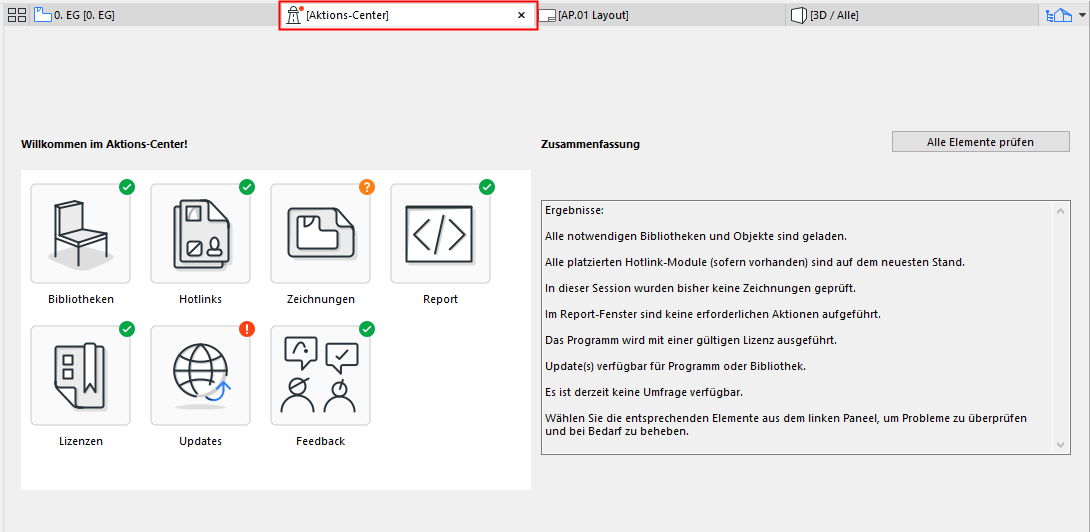Click the 'Im Report-Fenster' result line
This screenshot has height=532, width=1090.
click(x=713, y=314)
